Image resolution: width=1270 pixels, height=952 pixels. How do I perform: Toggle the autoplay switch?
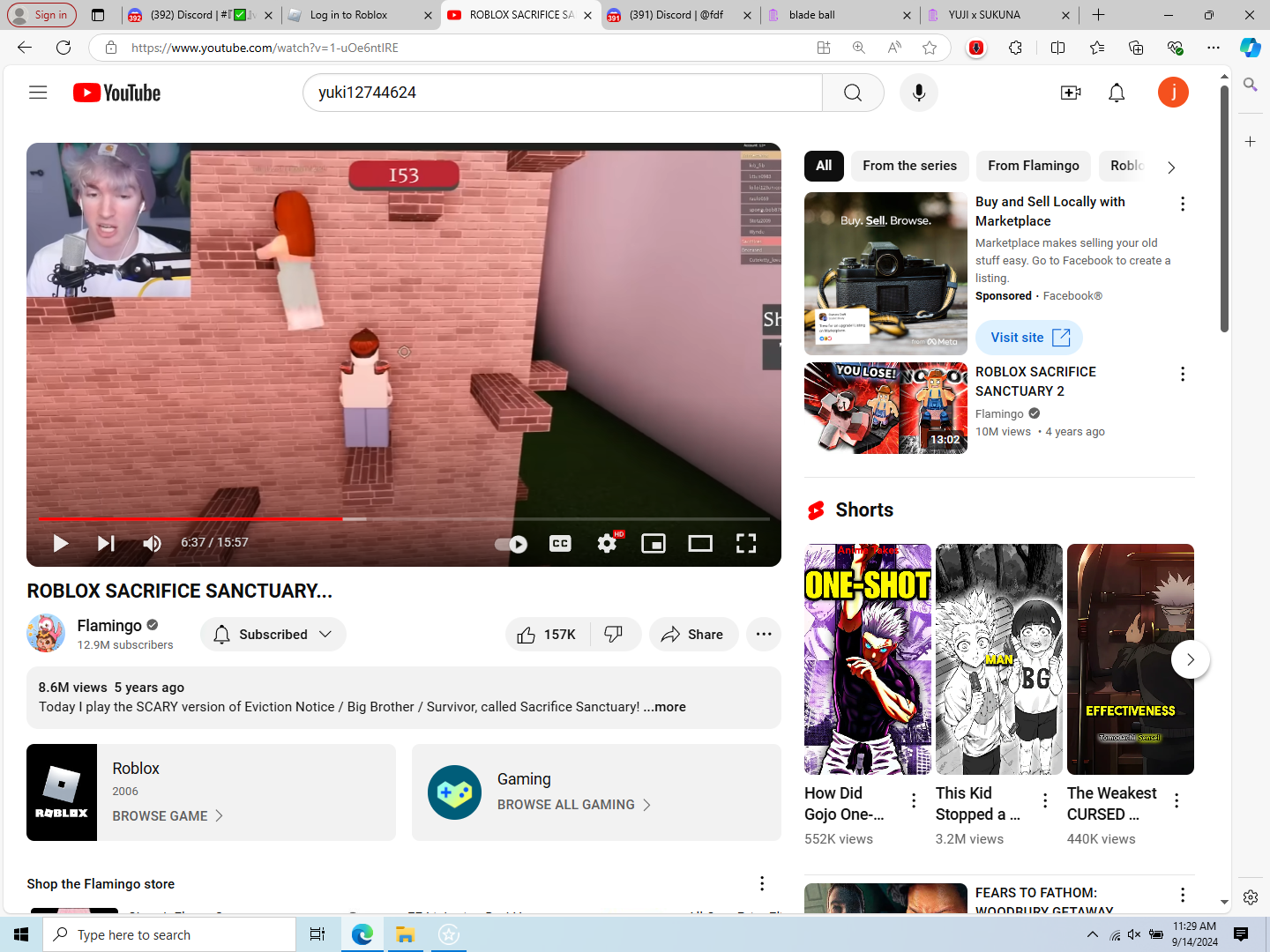(512, 544)
